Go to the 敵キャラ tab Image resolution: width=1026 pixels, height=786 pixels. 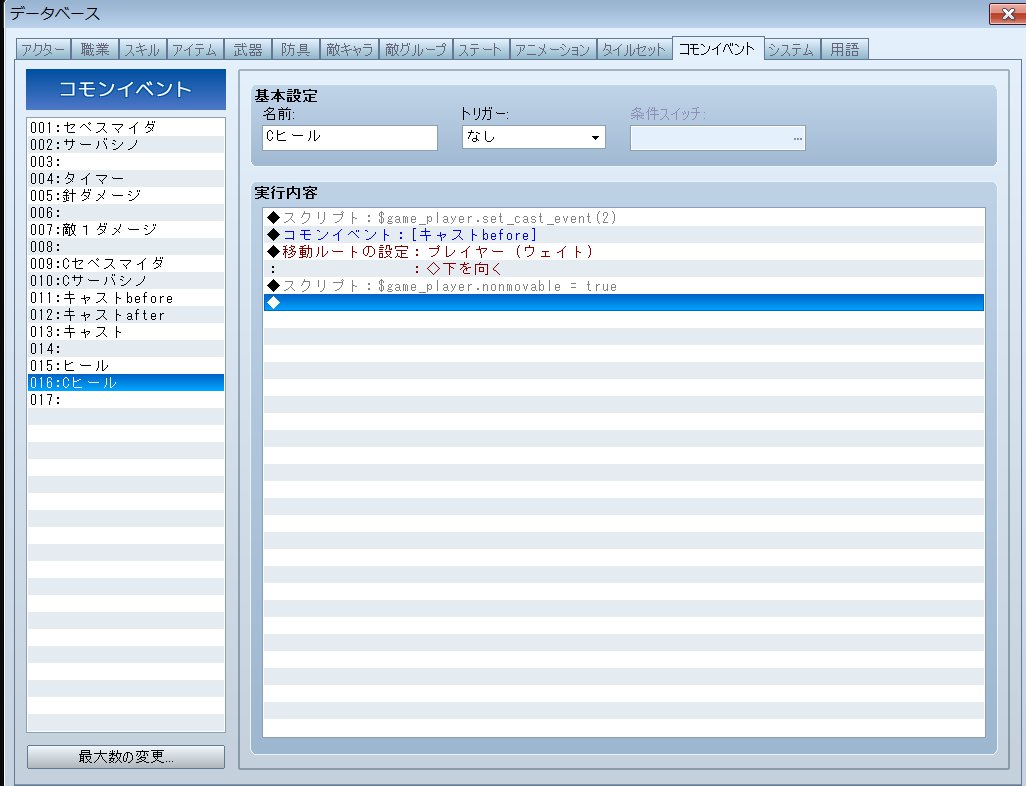pyautogui.click(x=349, y=50)
